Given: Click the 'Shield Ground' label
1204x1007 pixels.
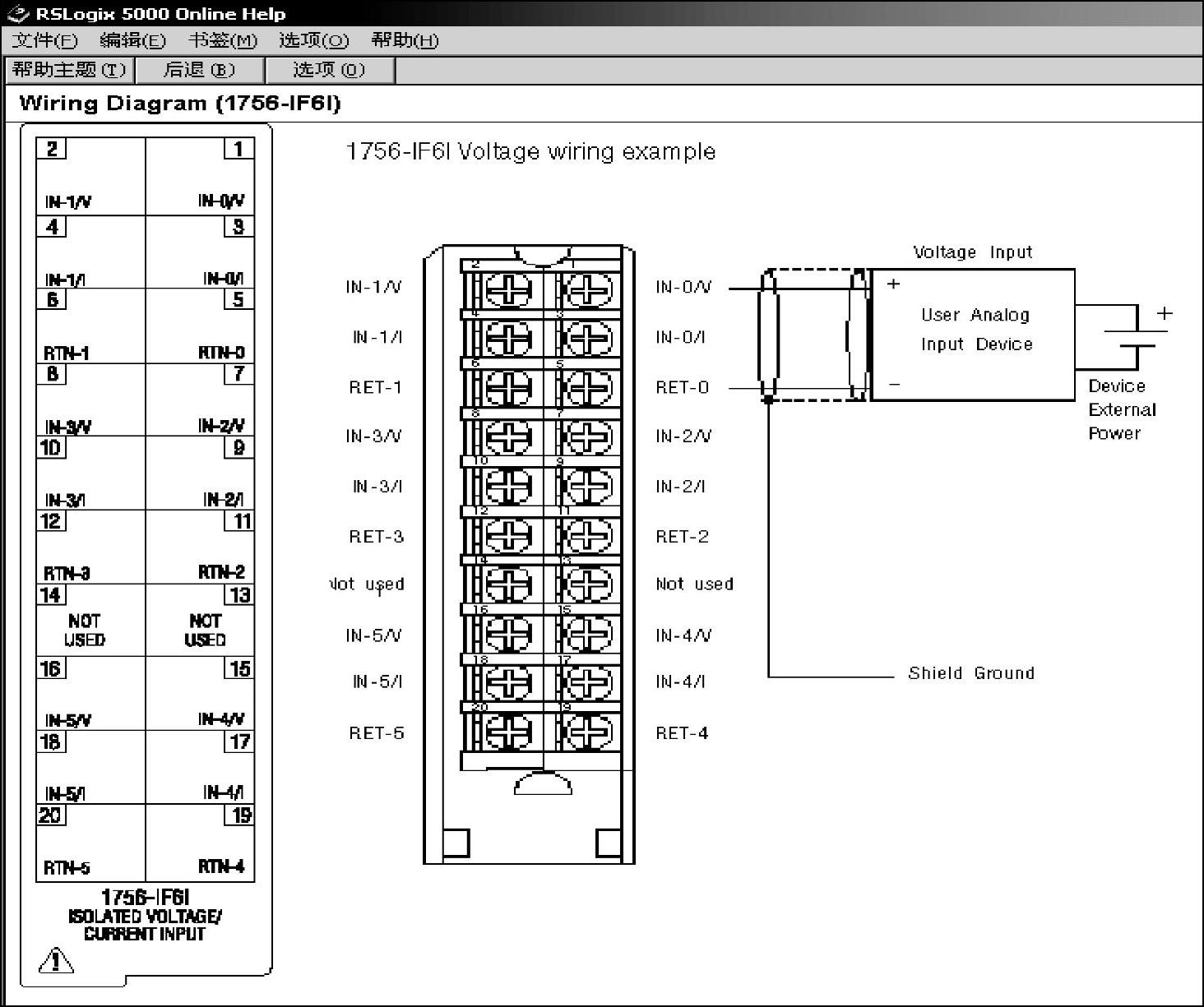Looking at the screenshot, I should 971,673.
